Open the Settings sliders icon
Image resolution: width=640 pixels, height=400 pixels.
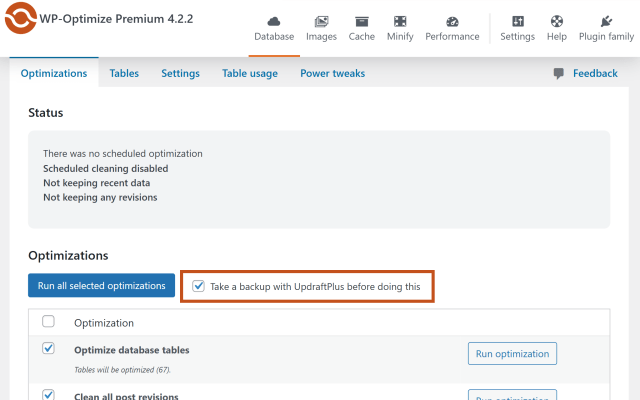(x=518, y=21)
